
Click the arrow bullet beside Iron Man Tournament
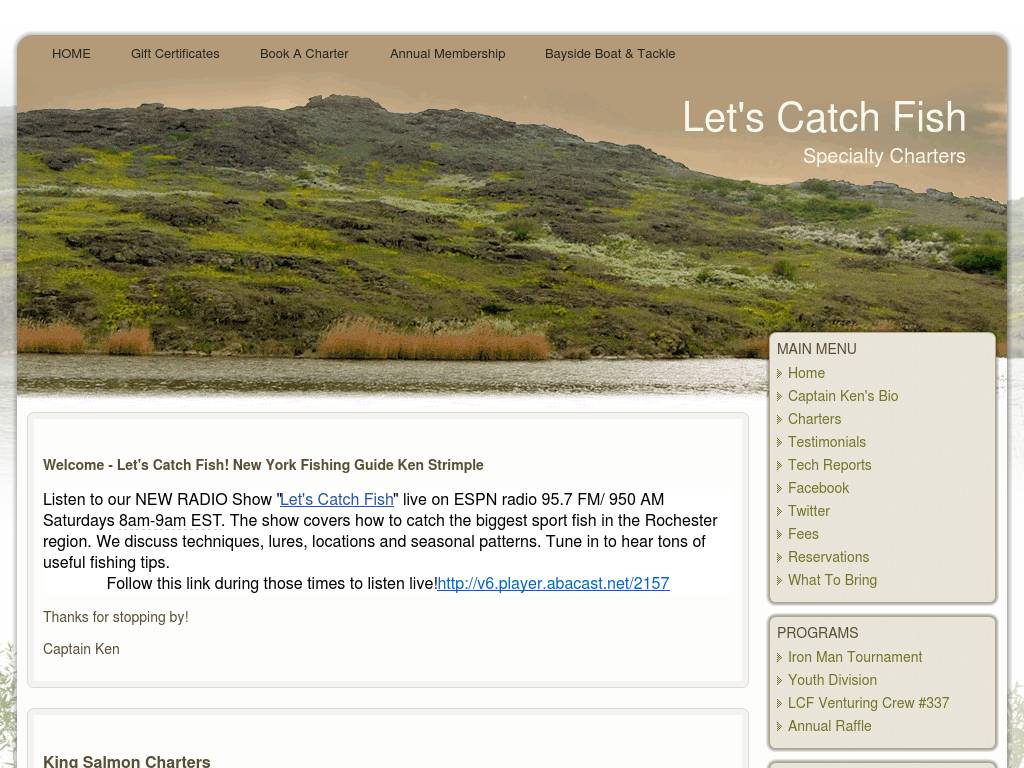tap(780, 658)
